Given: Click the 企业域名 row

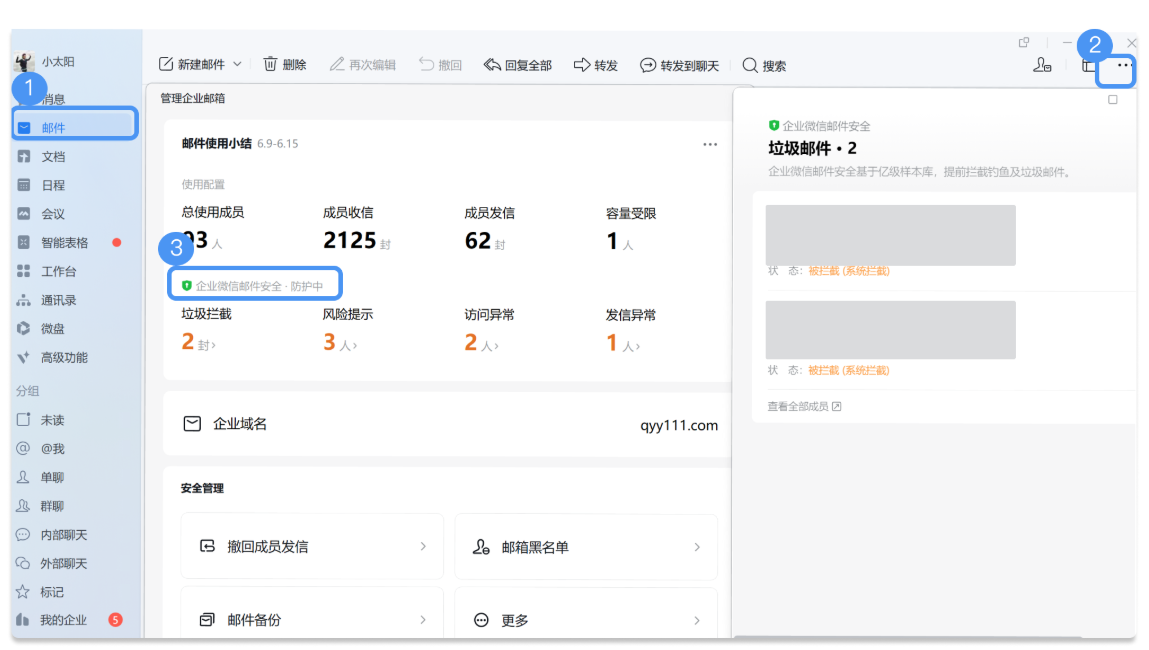Looking at the screenshot, I should pyautogui.click(x=449, y=424).
